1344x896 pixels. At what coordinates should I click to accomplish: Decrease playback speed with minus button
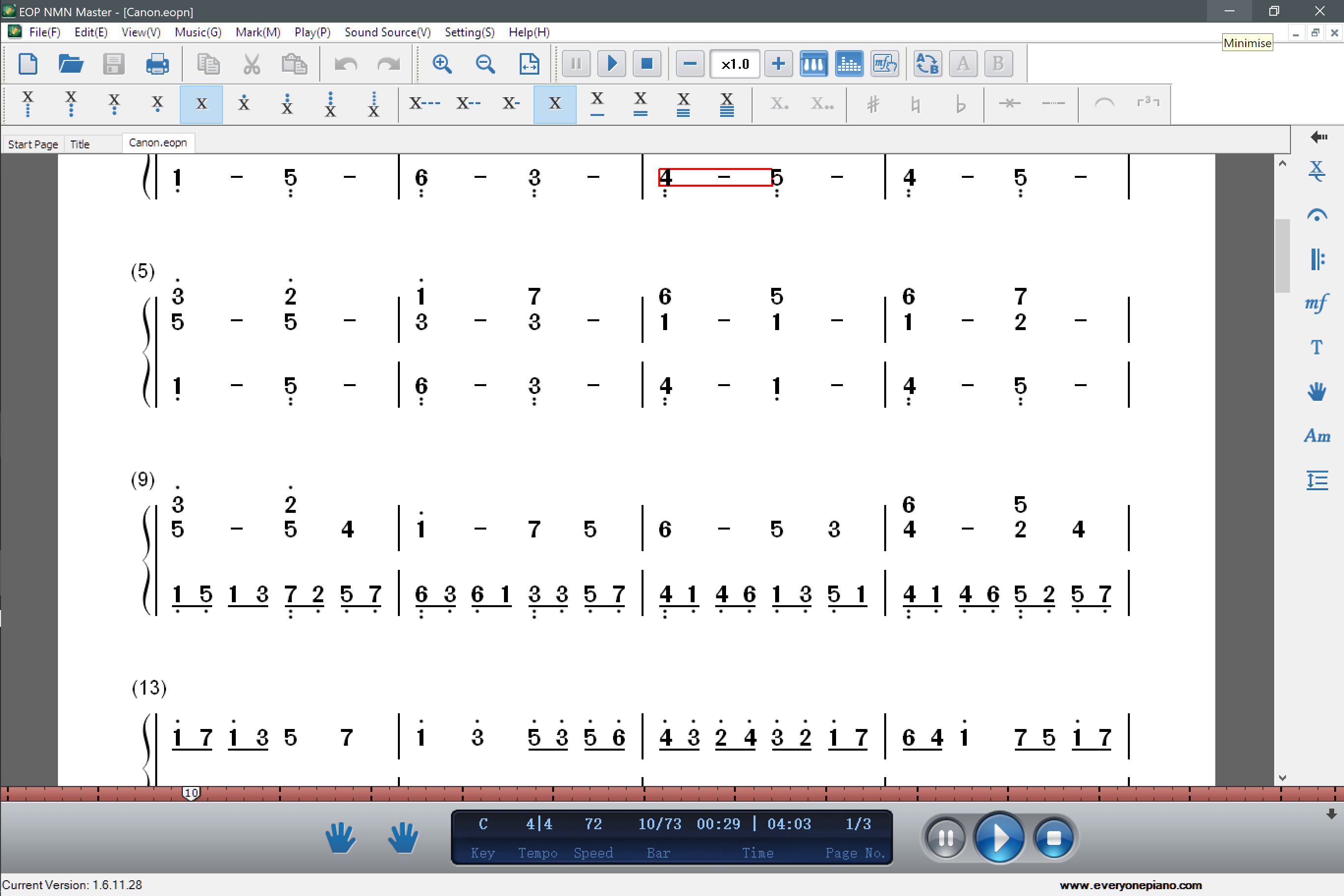(690, 63)
